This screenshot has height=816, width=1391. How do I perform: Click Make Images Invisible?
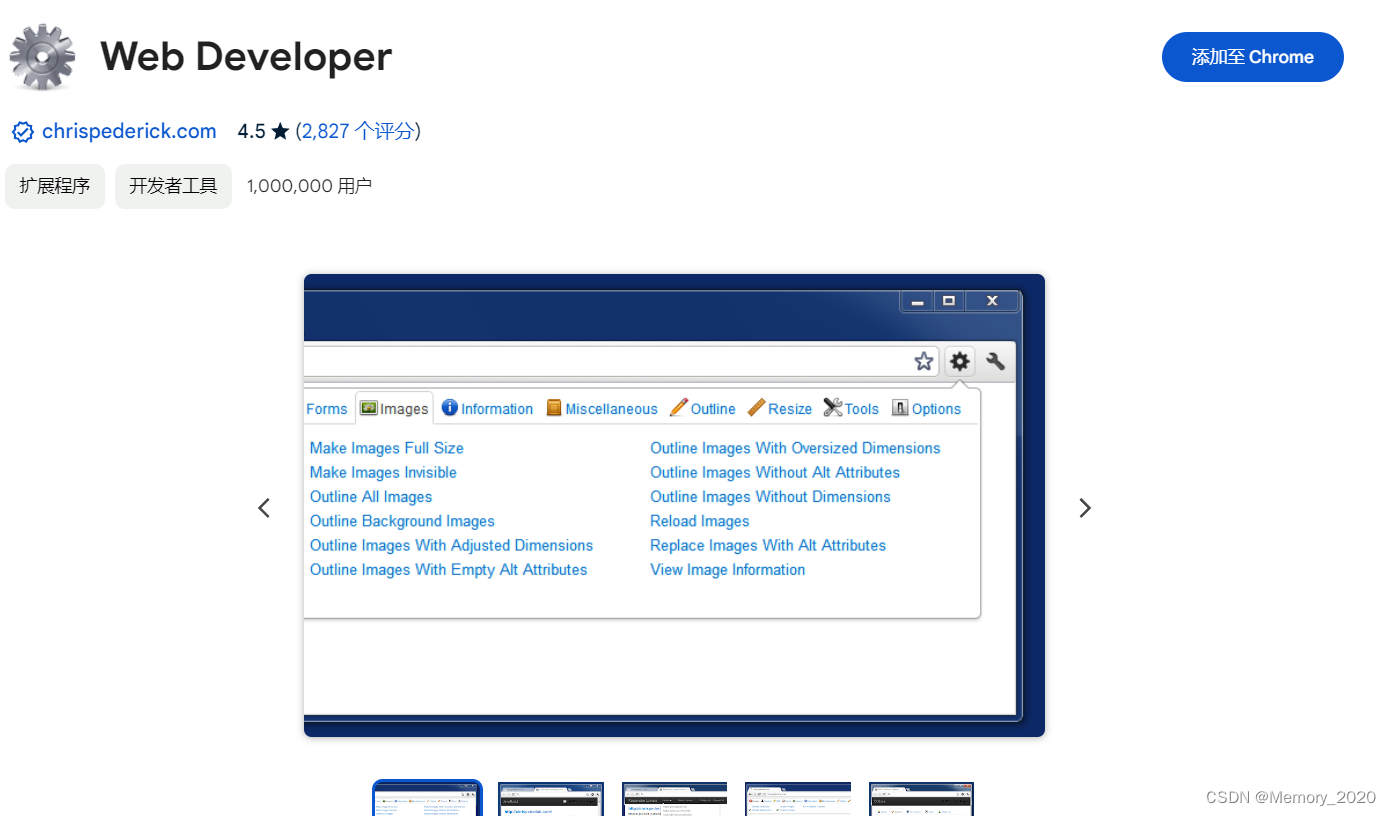[383, 472]
